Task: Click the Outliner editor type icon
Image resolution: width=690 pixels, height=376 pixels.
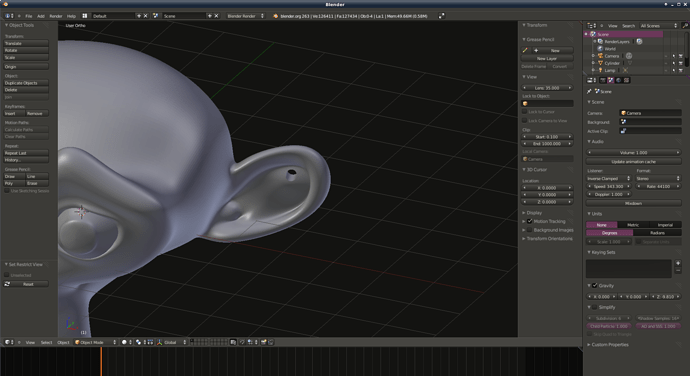Action: 592,26
